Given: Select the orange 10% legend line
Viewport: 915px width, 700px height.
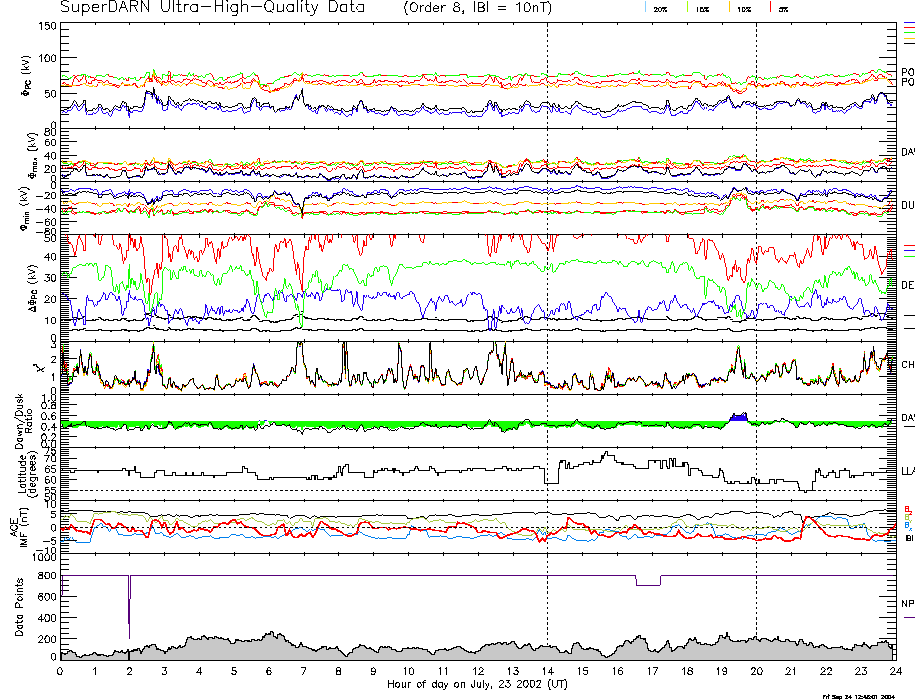Looking at the screenshot, I should coord(729,7).
